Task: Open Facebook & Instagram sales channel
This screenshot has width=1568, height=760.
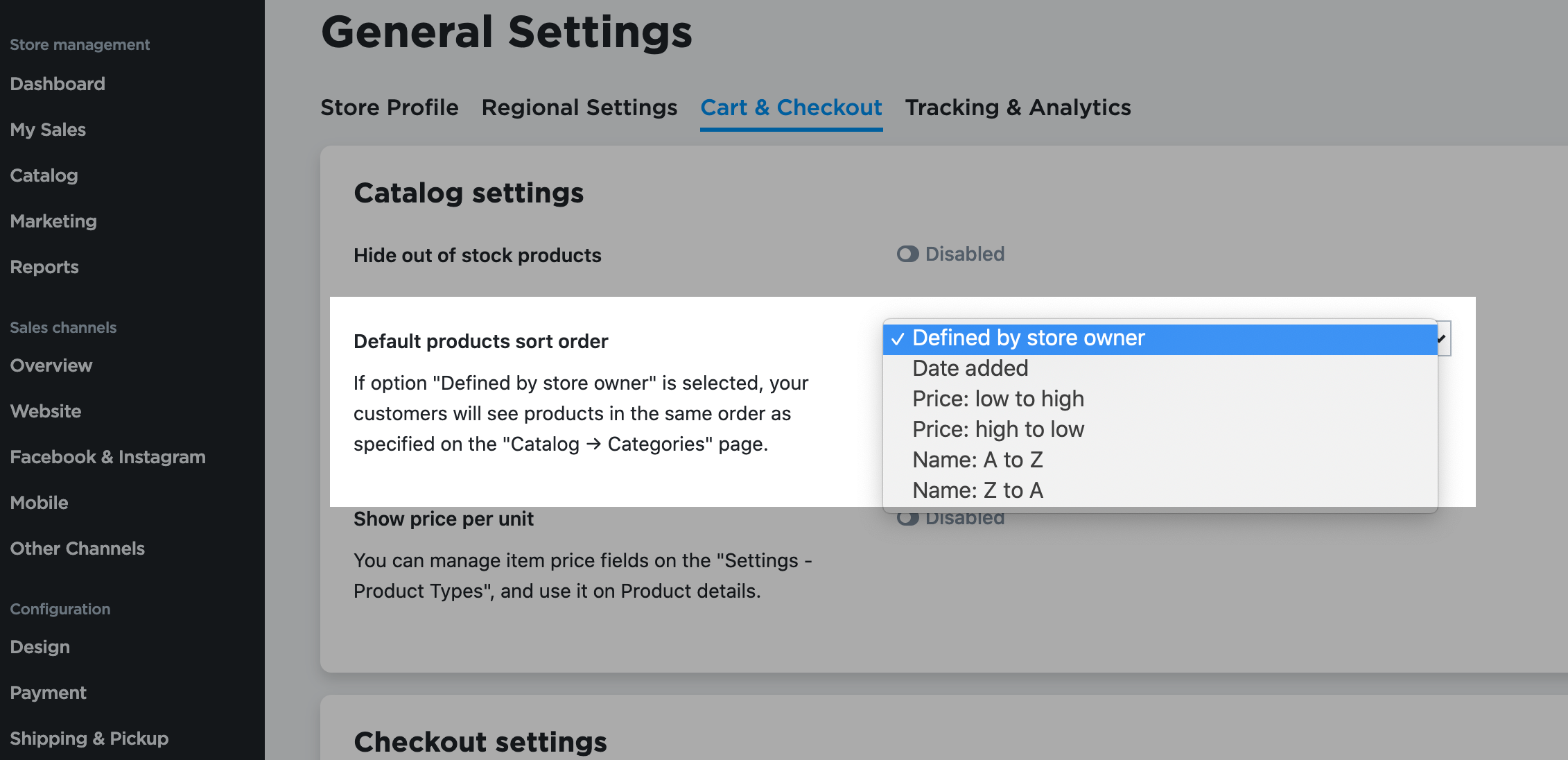Action: tap(107, 456)
